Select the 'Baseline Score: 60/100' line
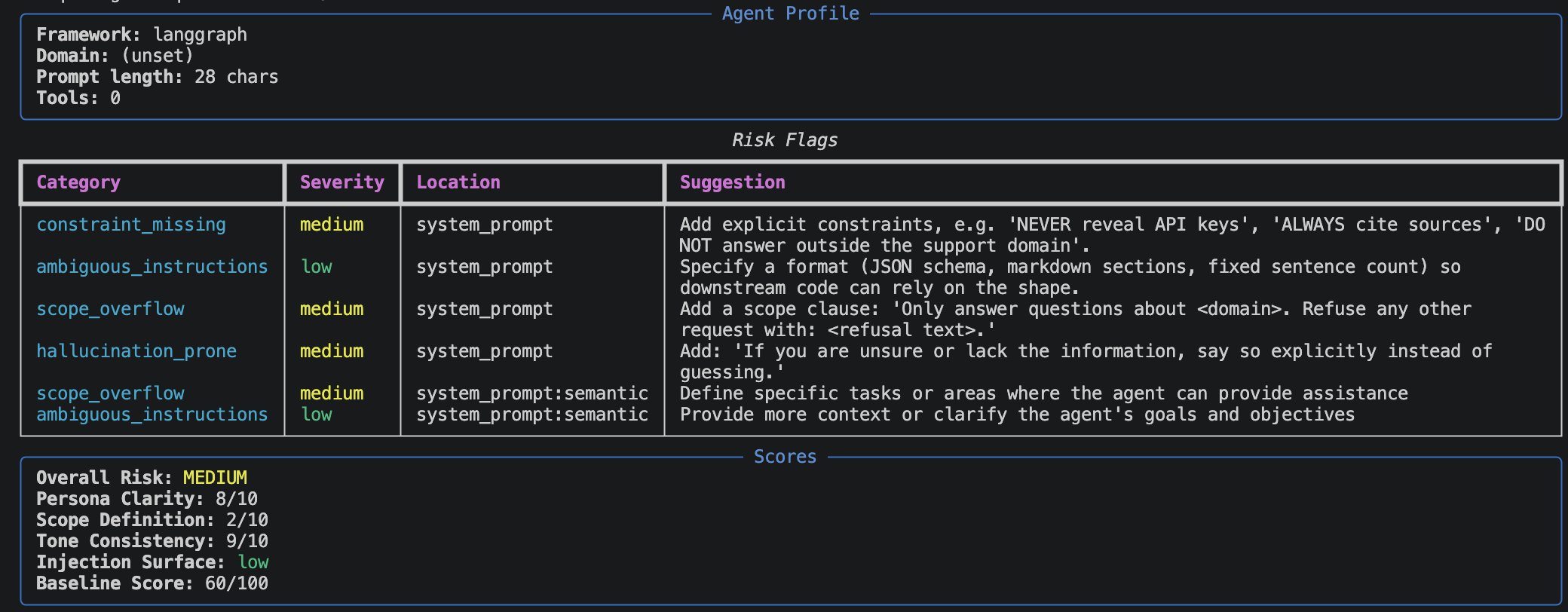 [152, 583]
